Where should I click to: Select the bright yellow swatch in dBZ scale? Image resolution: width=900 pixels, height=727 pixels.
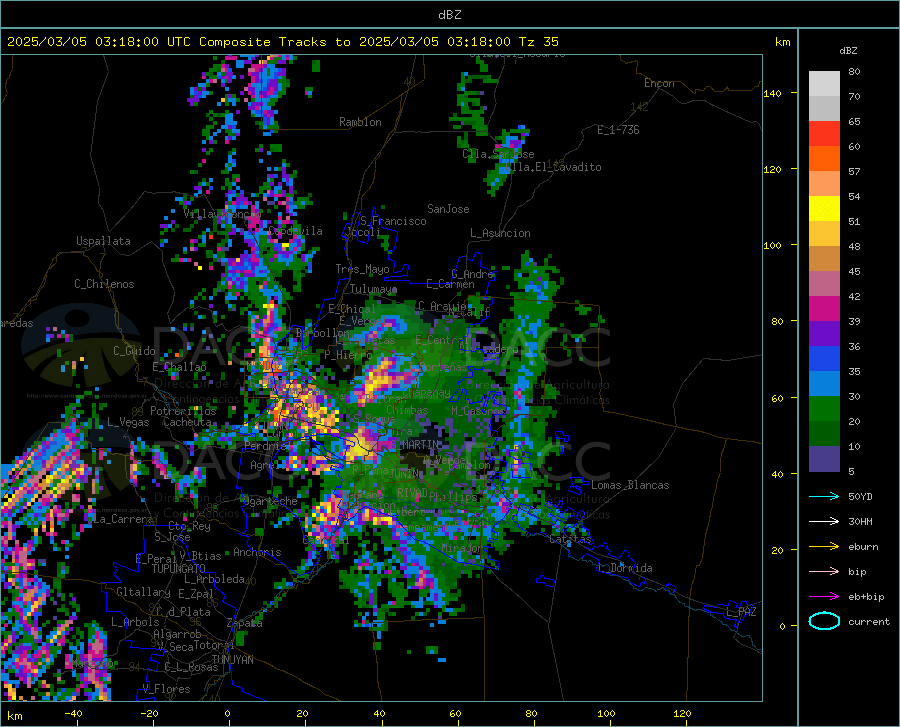click(824, 209)
